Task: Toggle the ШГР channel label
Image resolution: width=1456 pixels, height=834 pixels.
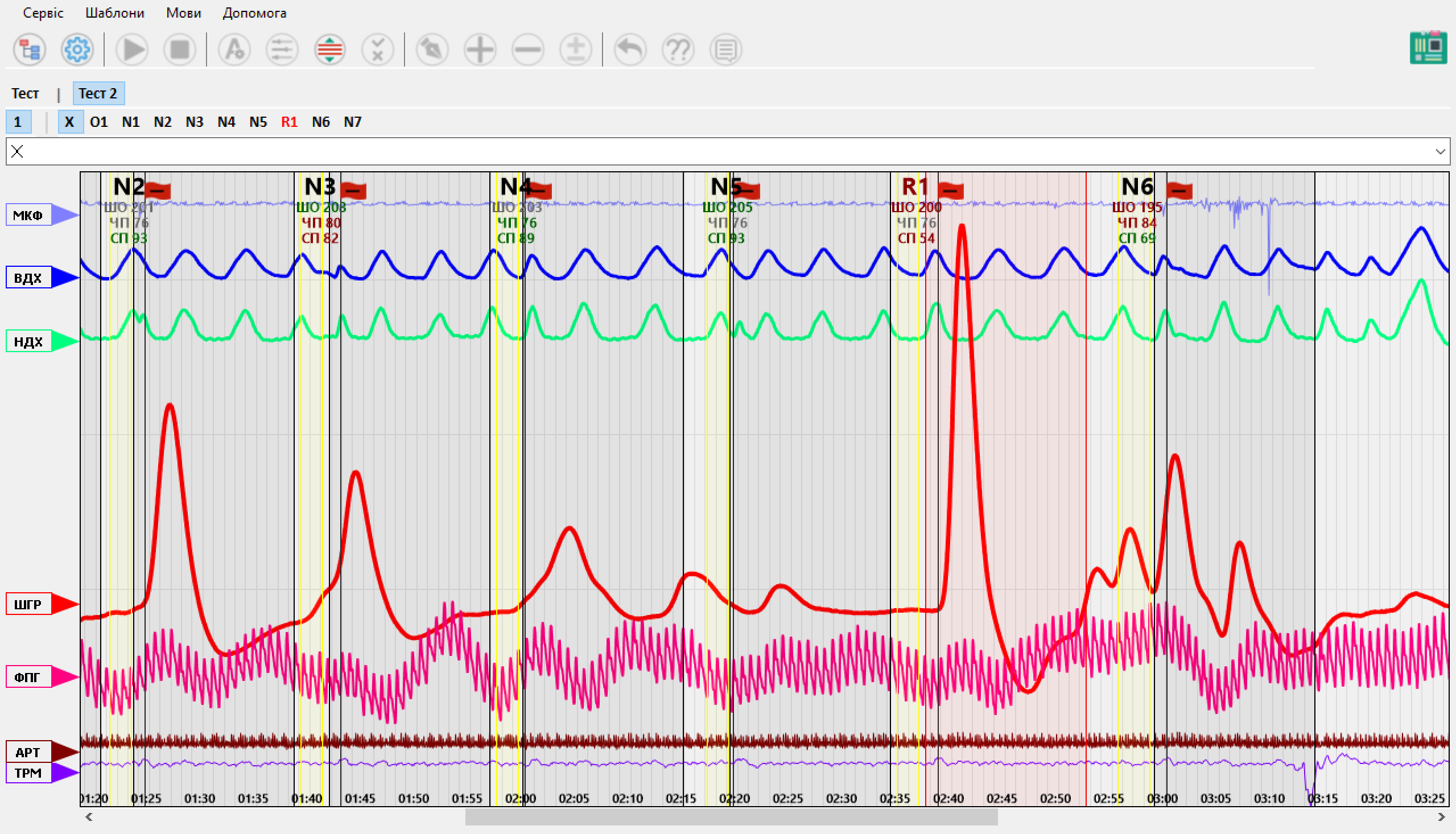Action: pos(28,604)
